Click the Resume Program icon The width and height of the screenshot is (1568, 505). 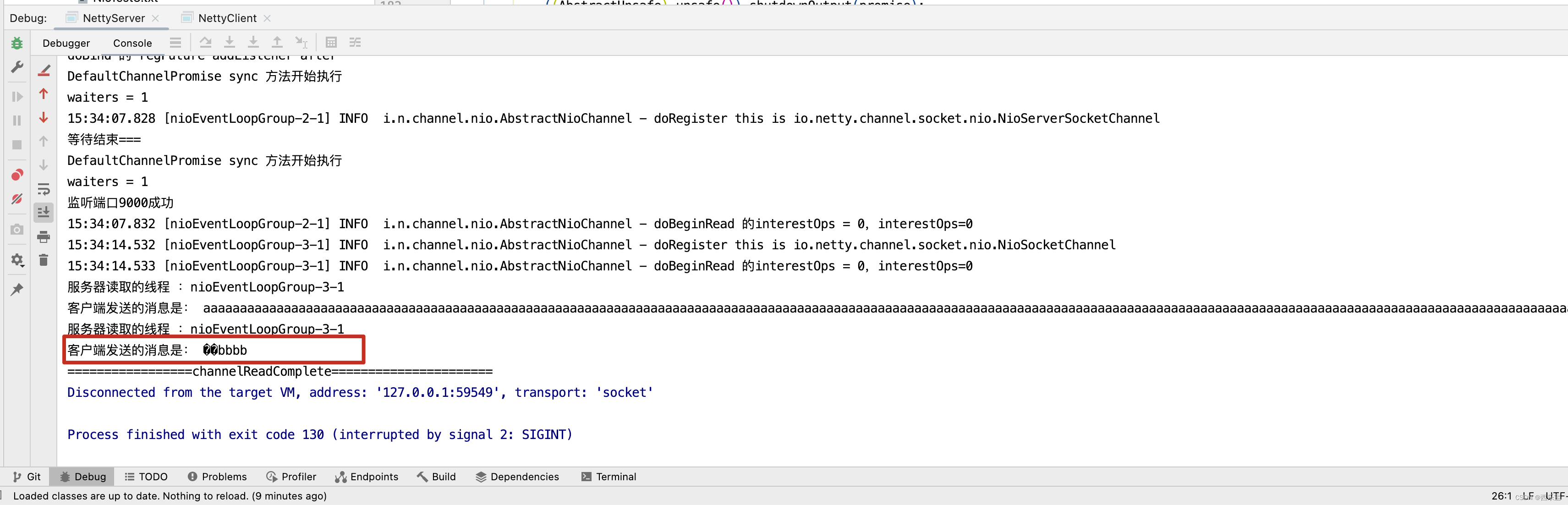point(17,97)
